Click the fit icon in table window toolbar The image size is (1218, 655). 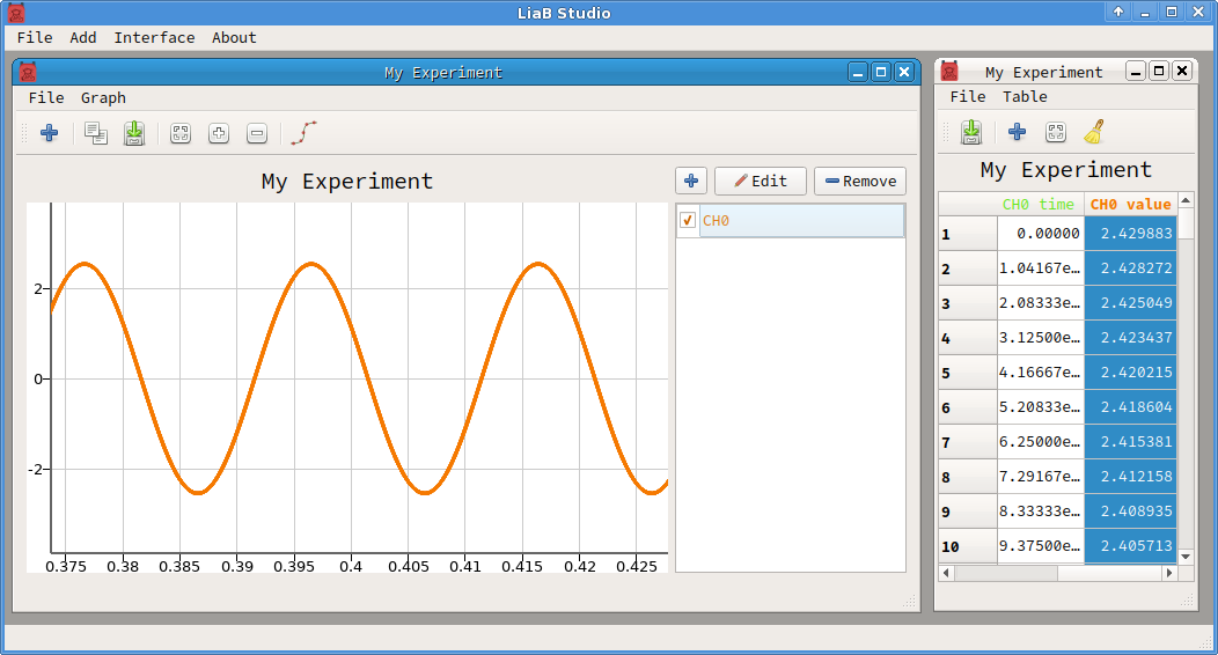(x=1055, y=132)
